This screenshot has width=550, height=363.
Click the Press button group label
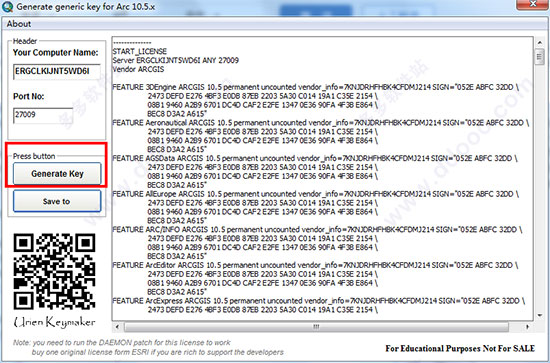(x=34, y=156)
